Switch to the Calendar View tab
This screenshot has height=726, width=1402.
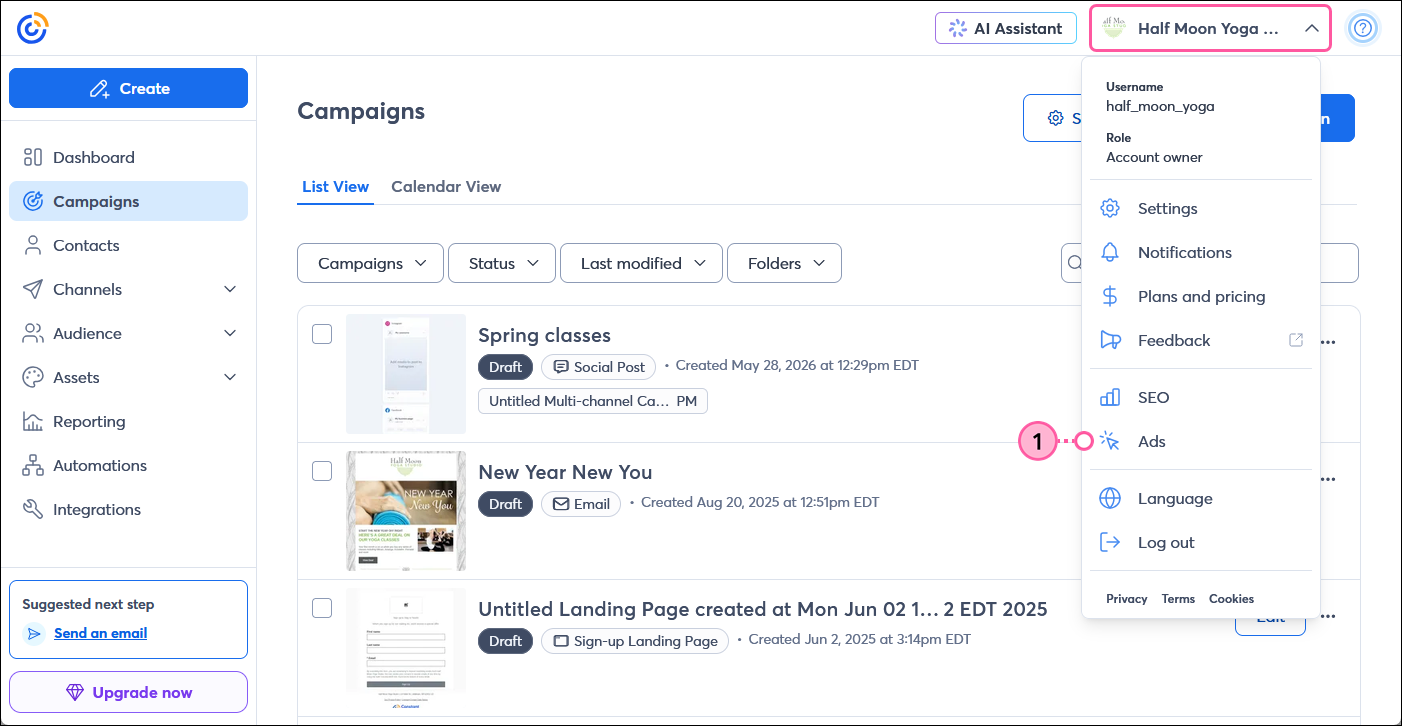pyautogui.click(x=446, y=187)
